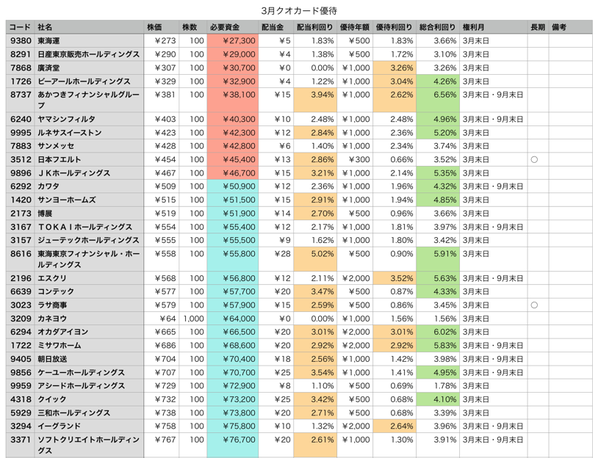Select company ジューテックホールディングス
598x458 pixels.
pyautogui.click(x=88, y=240)
